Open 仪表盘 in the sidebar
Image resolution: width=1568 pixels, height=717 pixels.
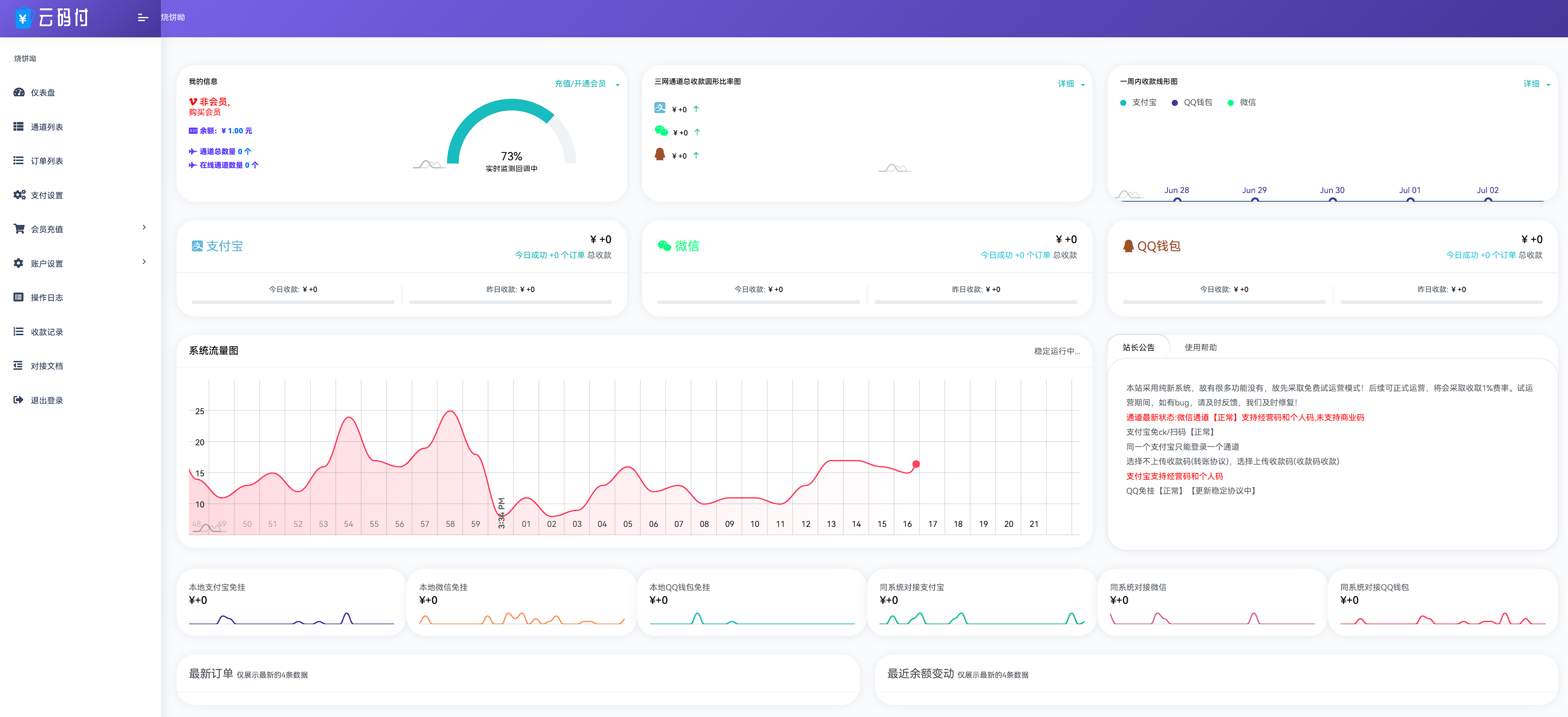tap(80, 92)
